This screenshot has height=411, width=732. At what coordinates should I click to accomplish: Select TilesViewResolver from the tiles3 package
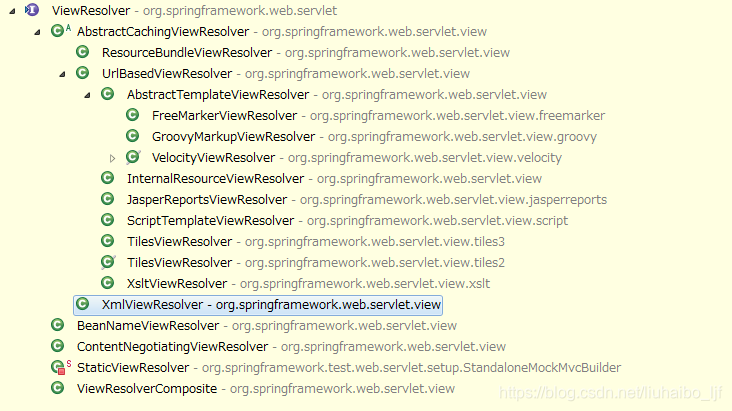[x=316, y=242]
